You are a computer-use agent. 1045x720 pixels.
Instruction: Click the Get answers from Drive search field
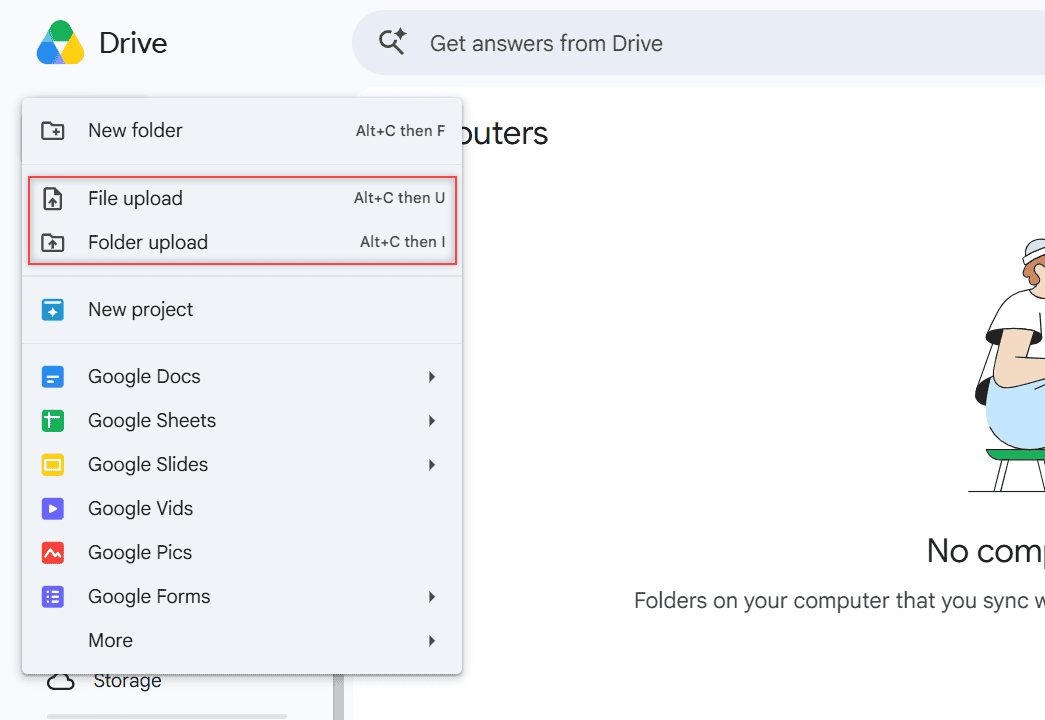(x=698, y=43)
